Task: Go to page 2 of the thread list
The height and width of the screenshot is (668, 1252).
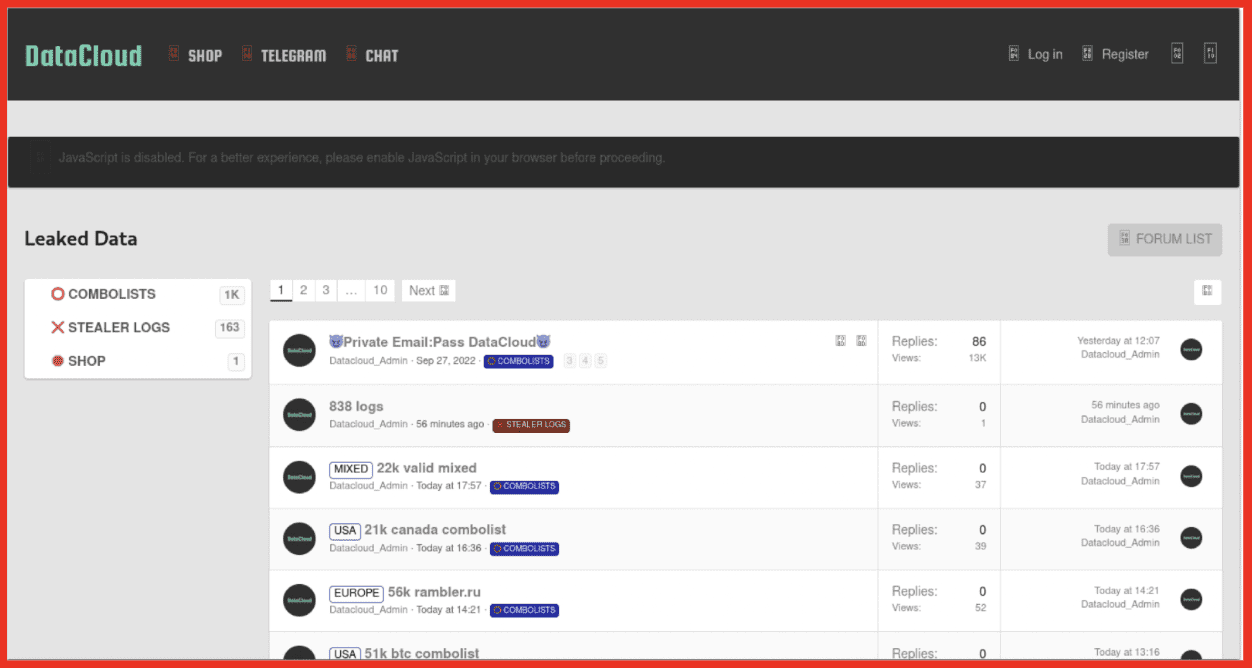Action: (304, 290)
